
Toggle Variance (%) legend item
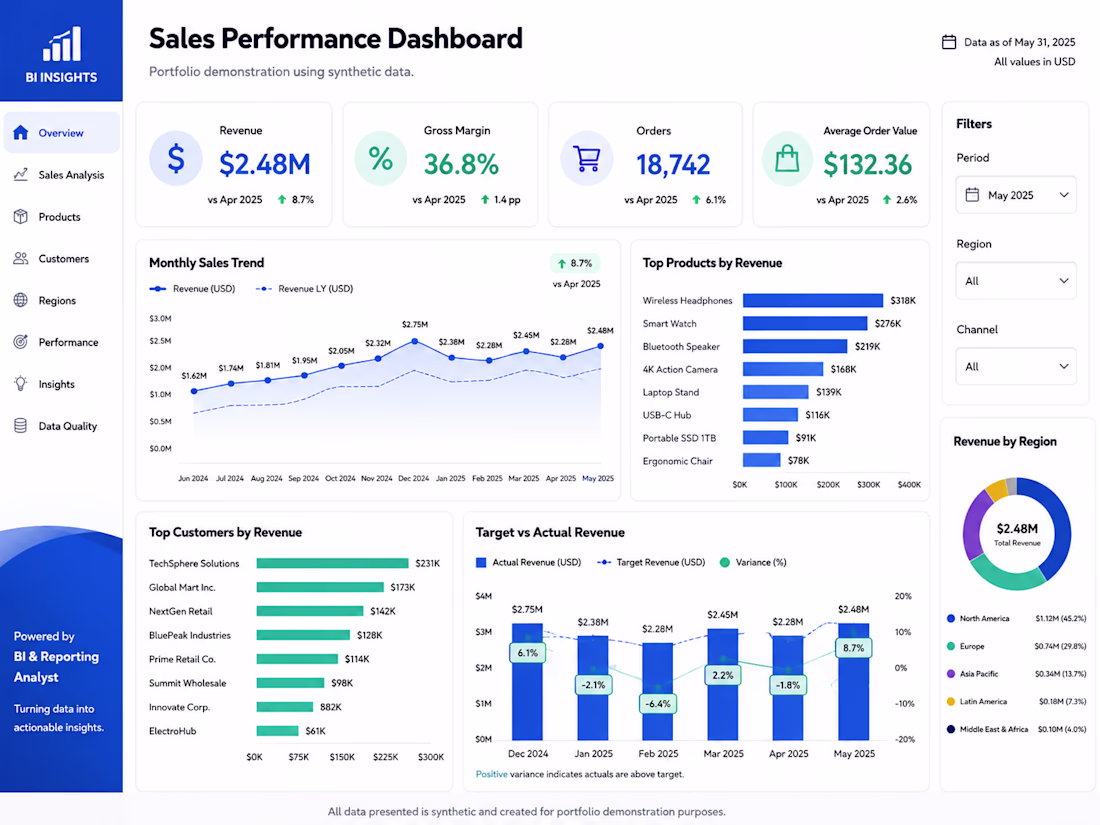point(753,563)
